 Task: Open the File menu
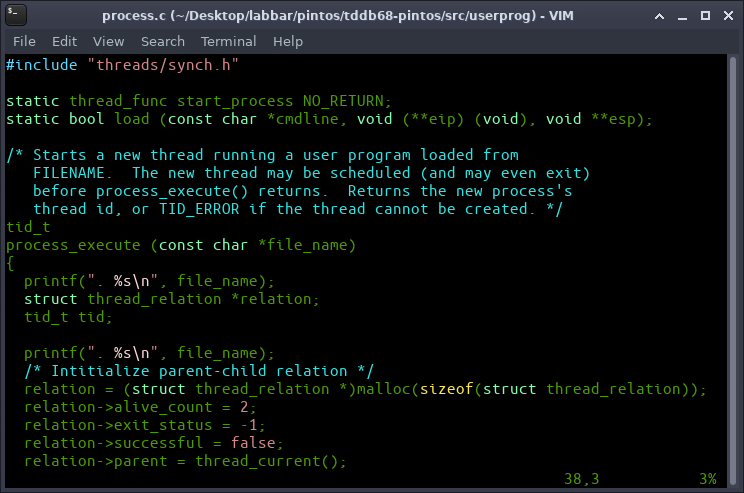click(24, 41)
